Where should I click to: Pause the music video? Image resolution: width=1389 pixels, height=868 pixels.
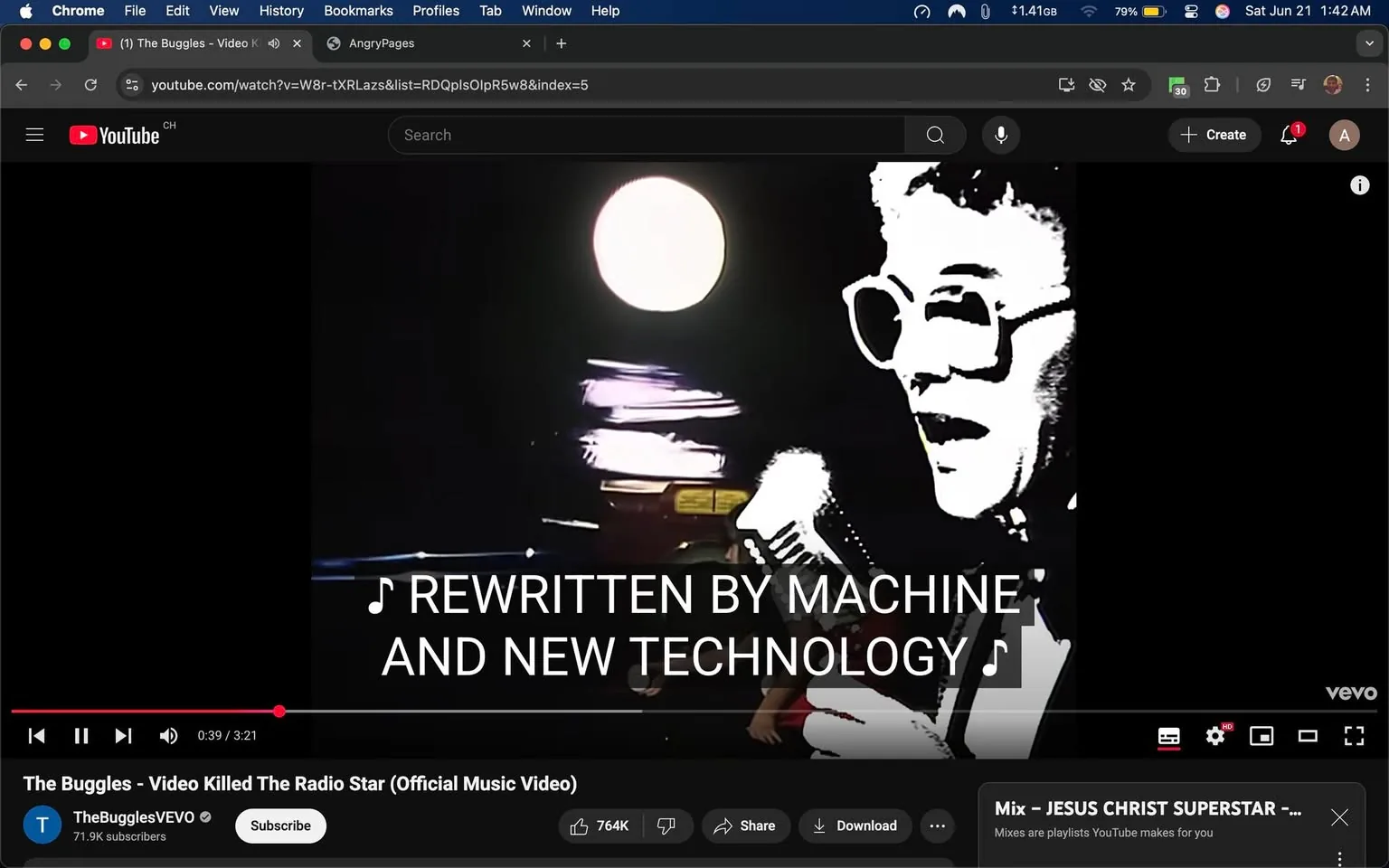pos(80,735)
